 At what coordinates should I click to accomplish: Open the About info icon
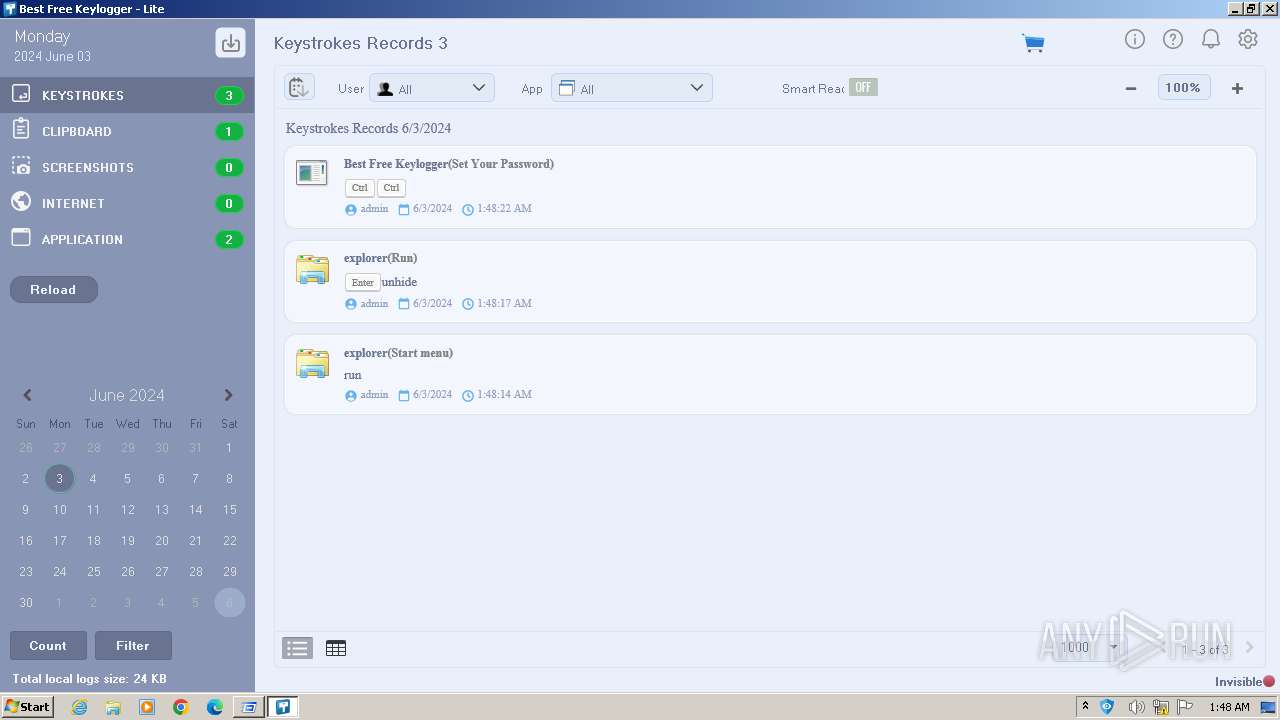pyautogui.click(x=1134, y=39)
